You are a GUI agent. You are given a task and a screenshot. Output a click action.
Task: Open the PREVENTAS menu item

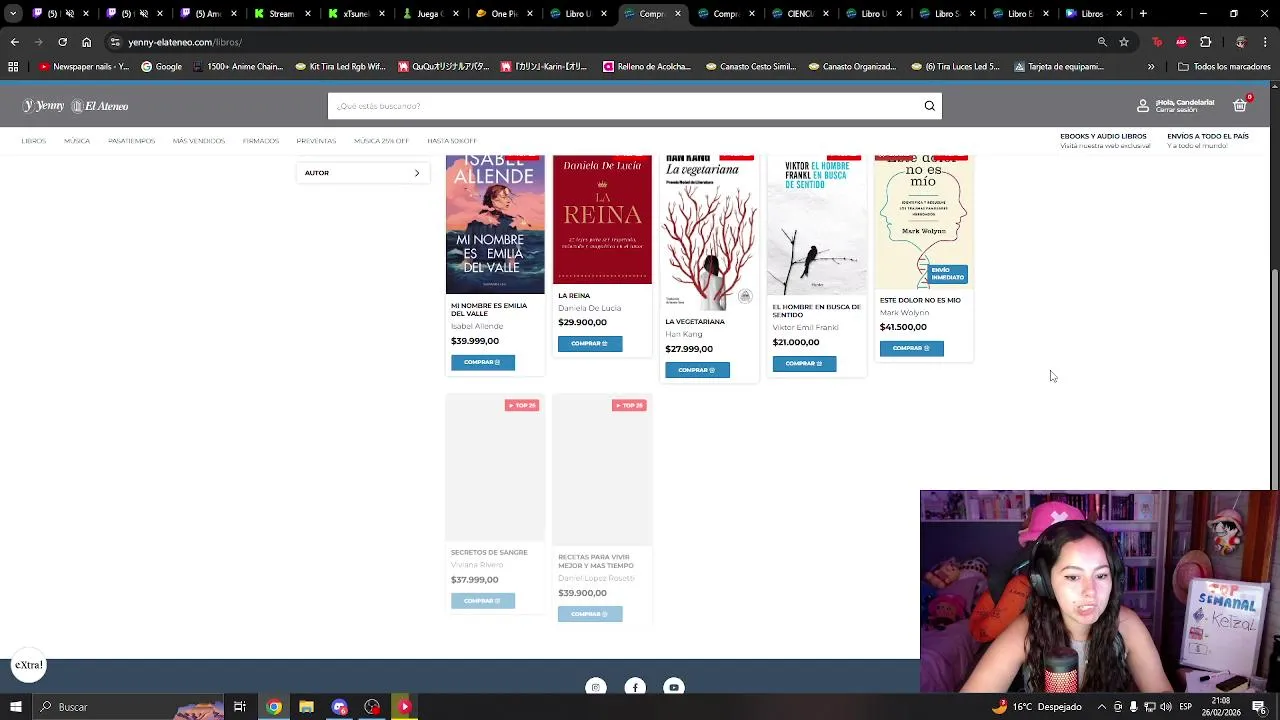[316, 141]
